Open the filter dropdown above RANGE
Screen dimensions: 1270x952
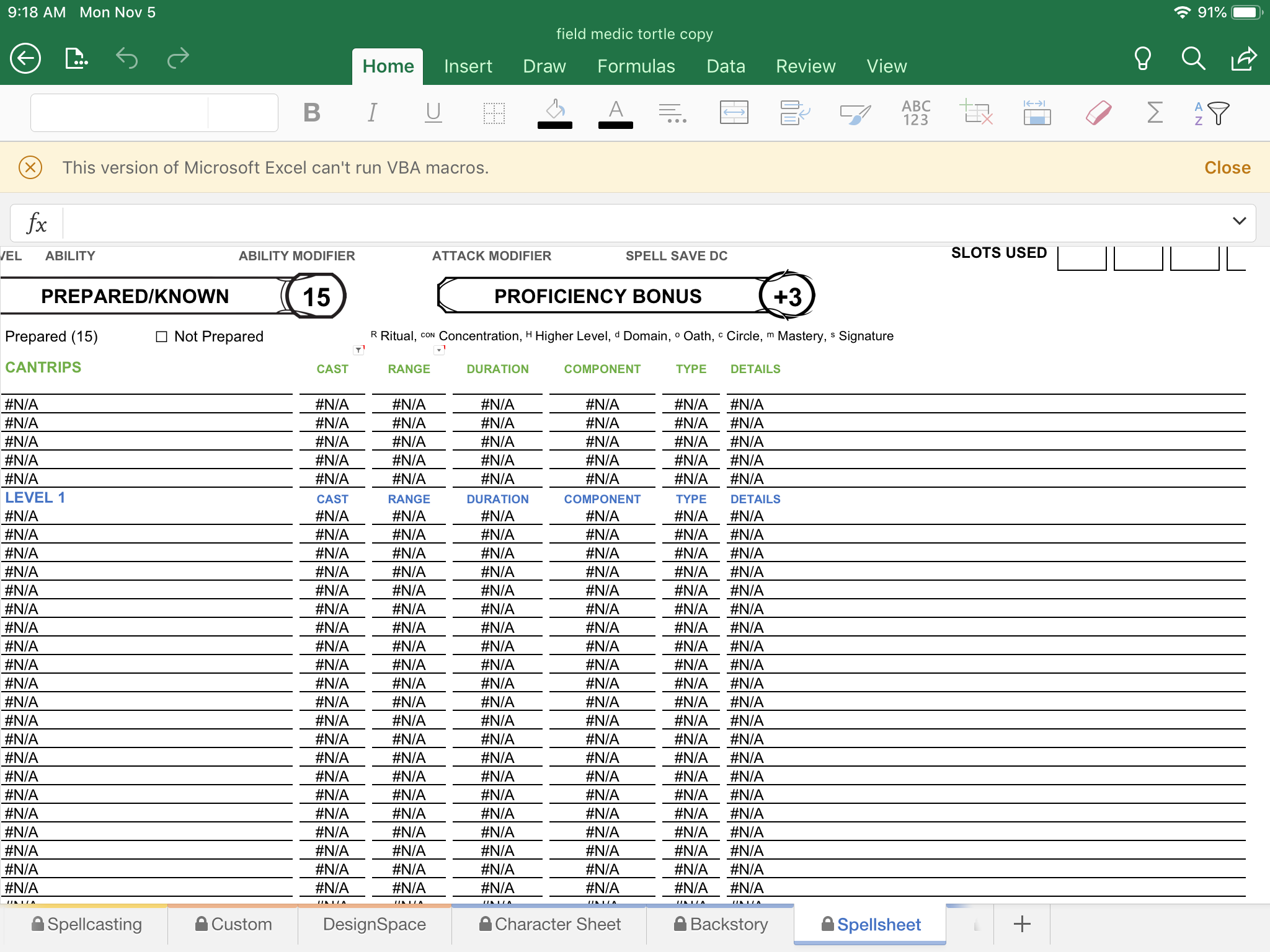click(x=439, y=350)
